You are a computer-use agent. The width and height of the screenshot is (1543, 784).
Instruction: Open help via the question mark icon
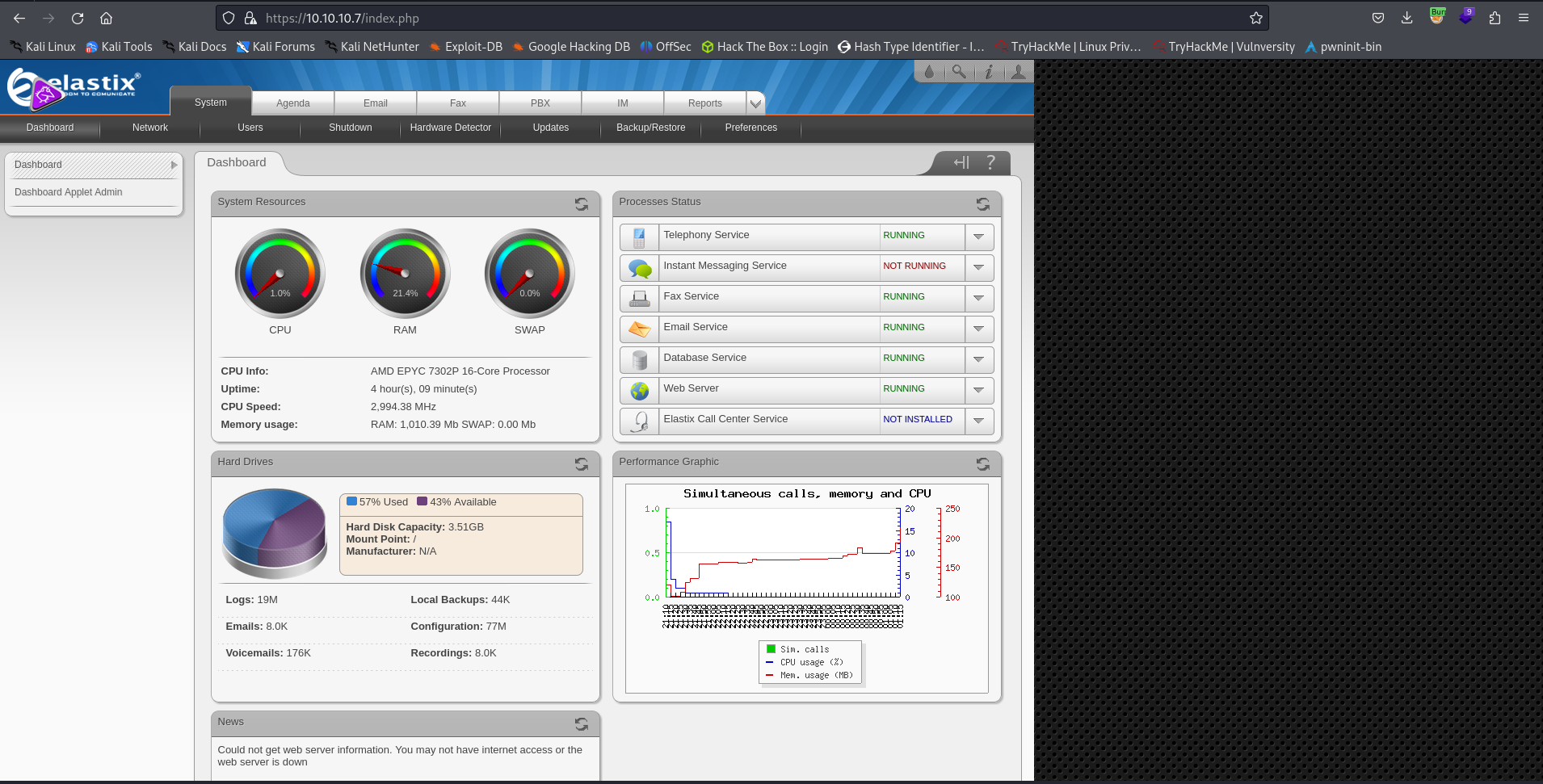(x=991, y=162)
